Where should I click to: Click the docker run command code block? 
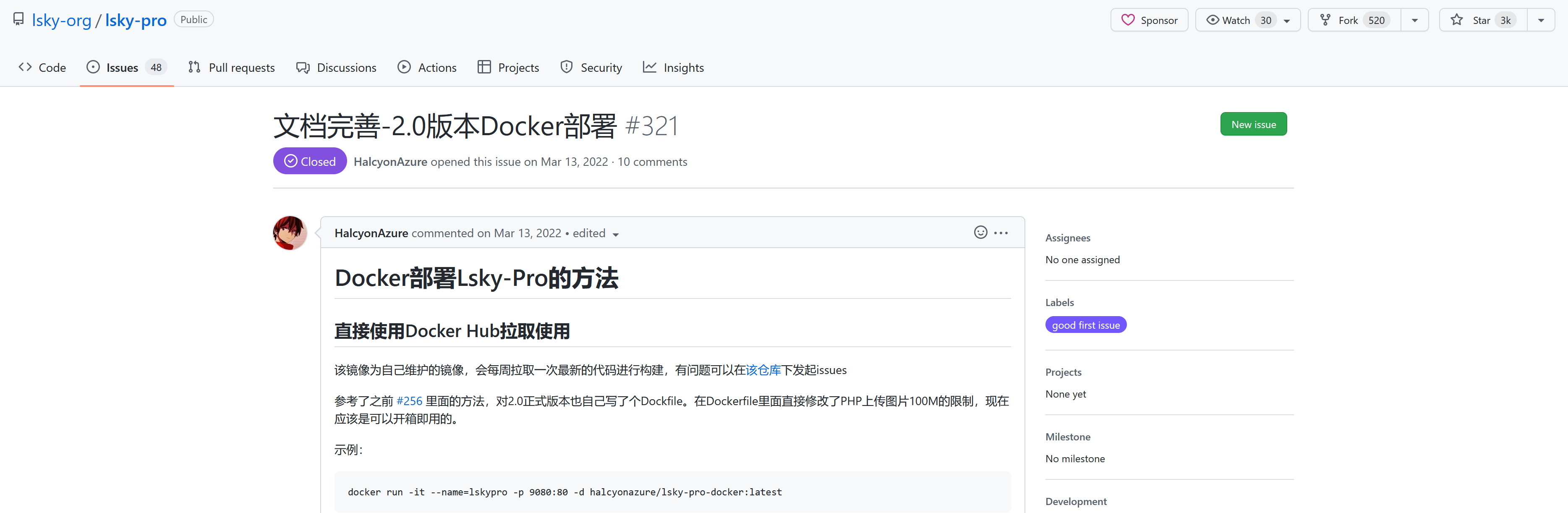pyautogui.click(x=673, y=492)
